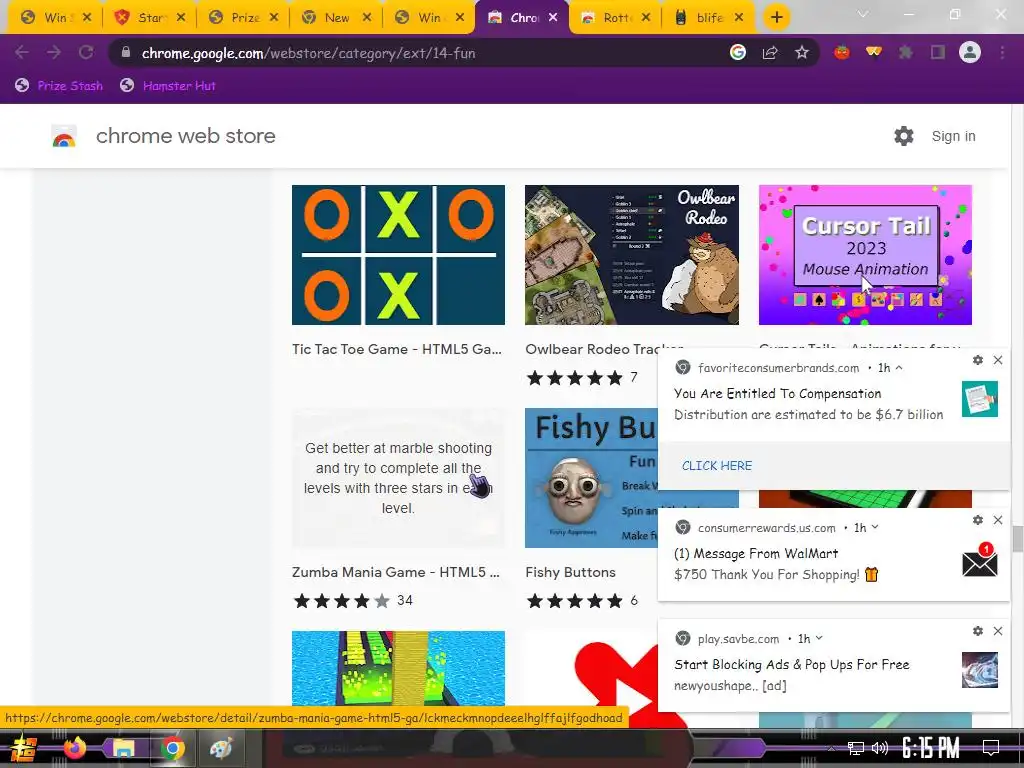1024x768 pixels.
Task: Open the Cursor Tail 2023 thumbnail
Action: [865, 255]
